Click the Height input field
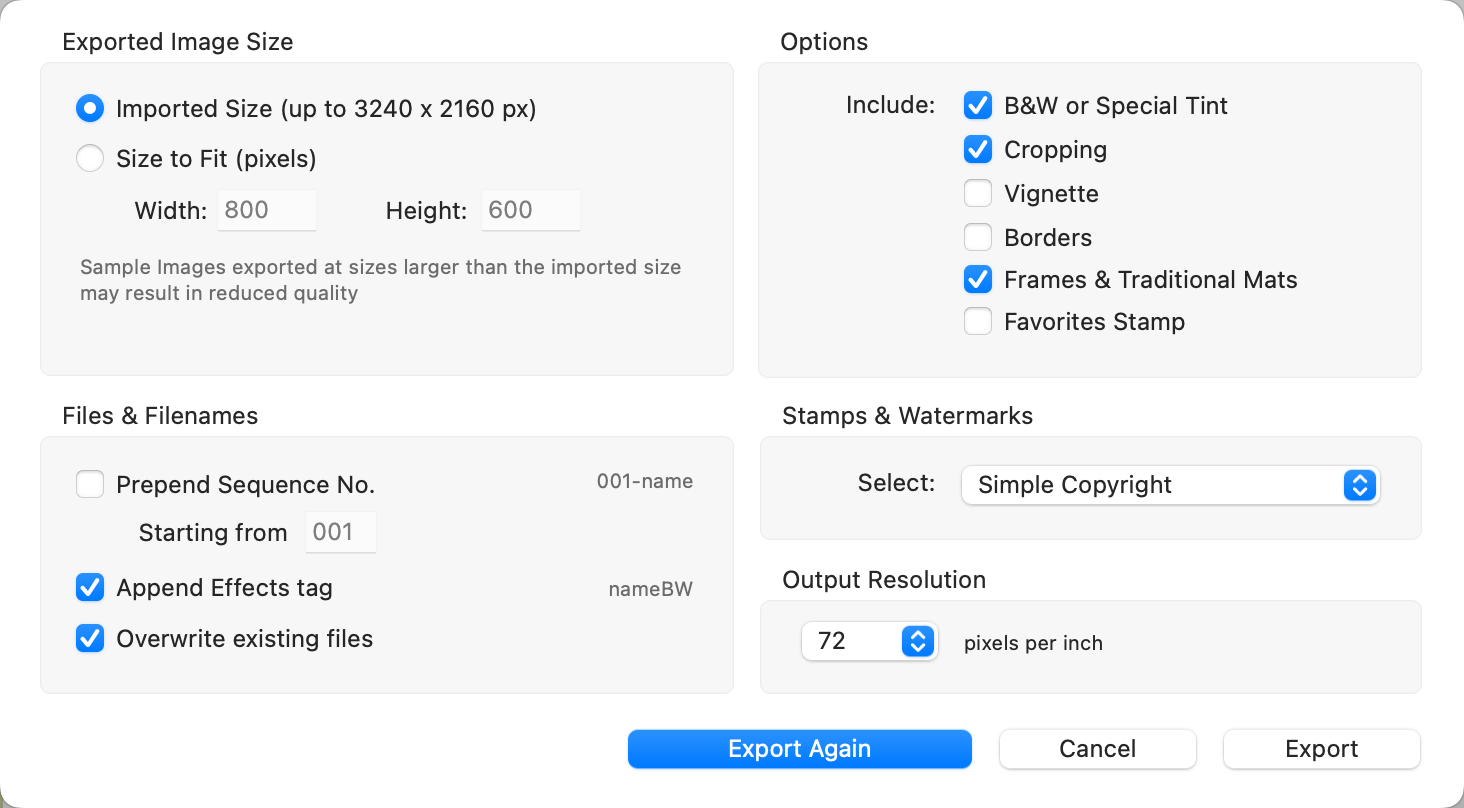This screenshot has width=1464, height=808. (x=530, y=210)
